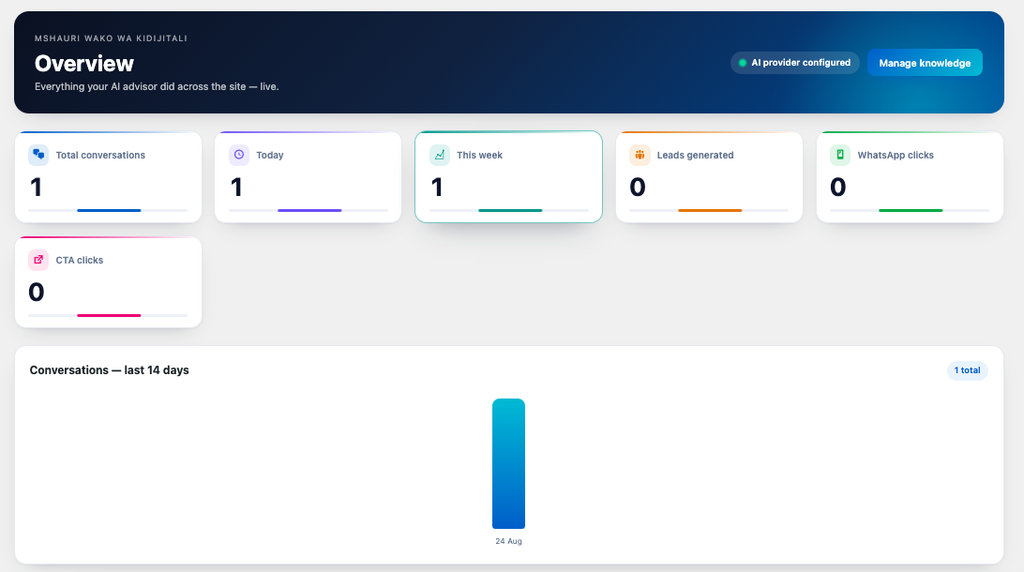Click the green progress bar under WhatsApp clicks
1024x572 pixels.
point(910,210)
